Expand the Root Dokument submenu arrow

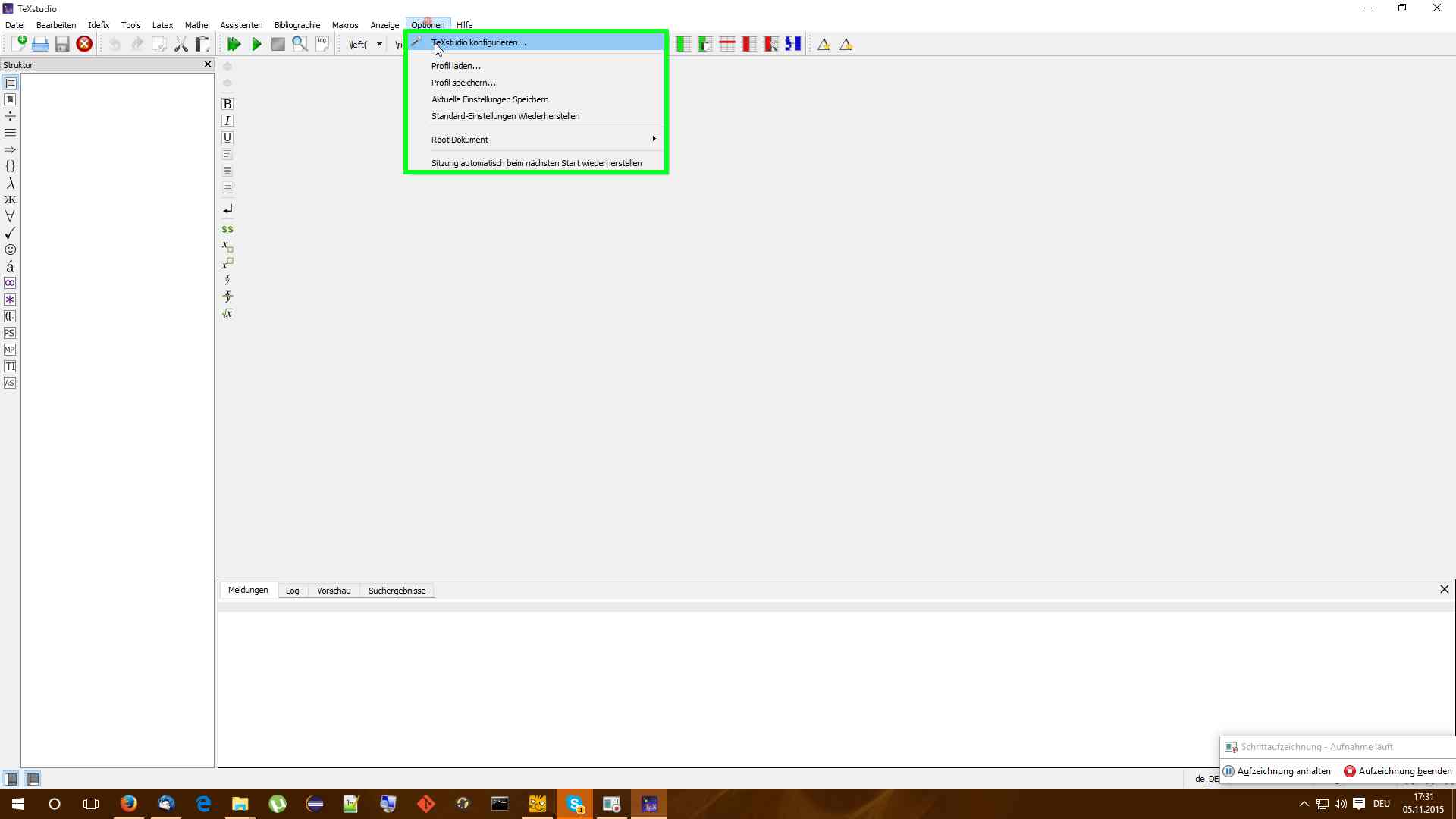(654, 139)
